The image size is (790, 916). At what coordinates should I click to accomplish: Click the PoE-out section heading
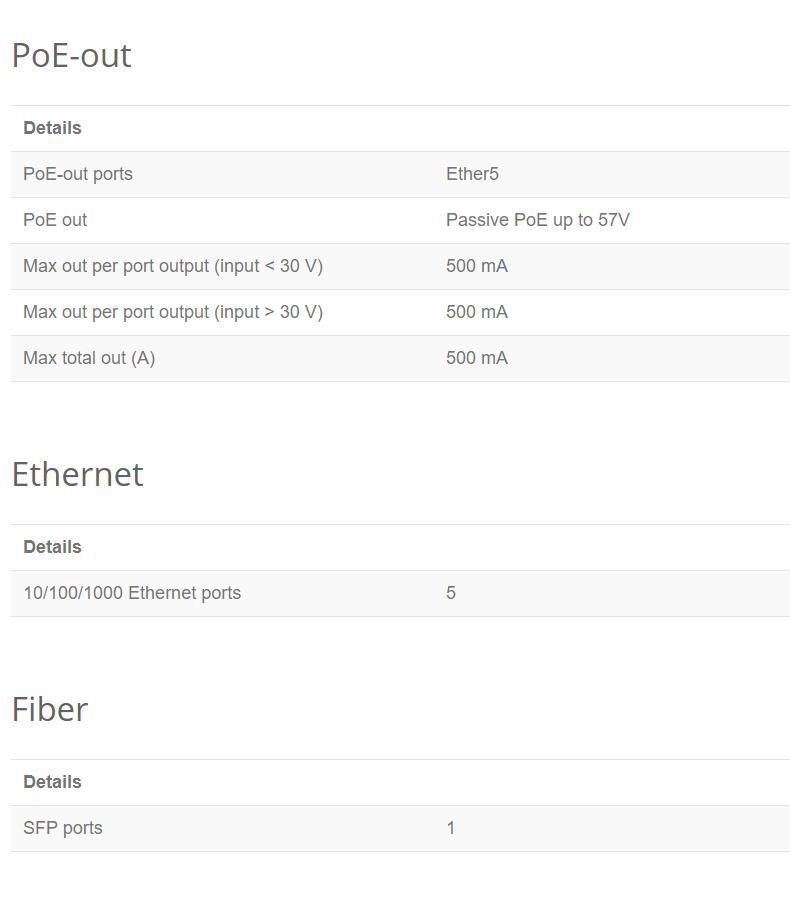click(71, 56)
